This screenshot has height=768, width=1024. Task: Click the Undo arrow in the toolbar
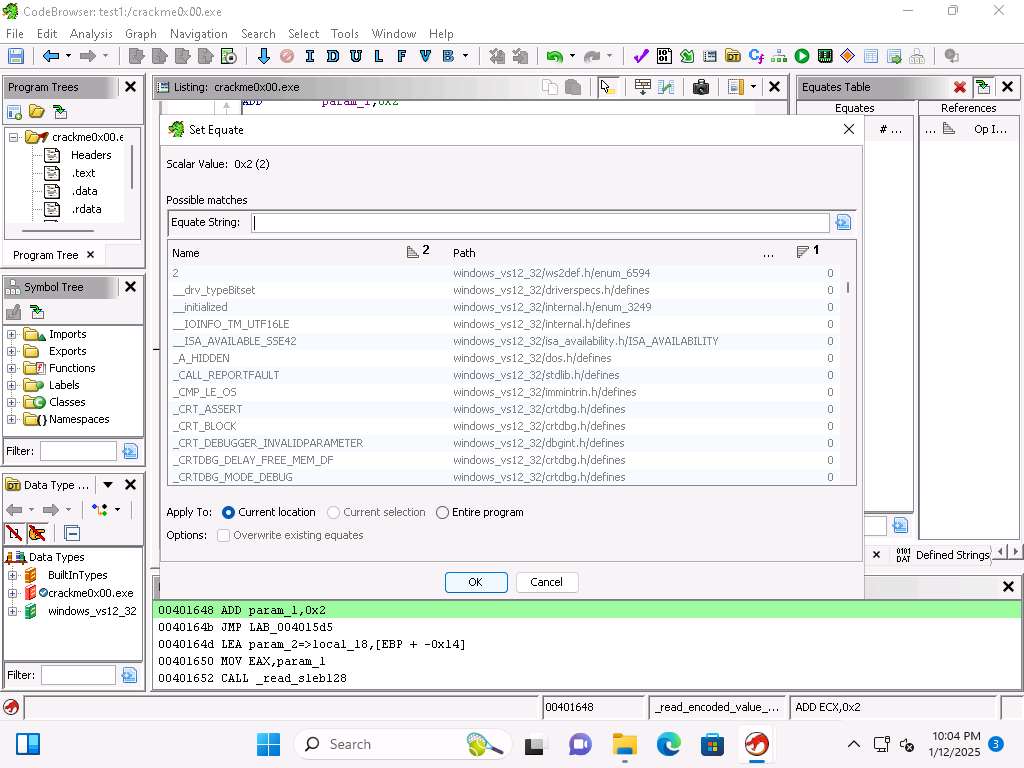tap(553, 57)
